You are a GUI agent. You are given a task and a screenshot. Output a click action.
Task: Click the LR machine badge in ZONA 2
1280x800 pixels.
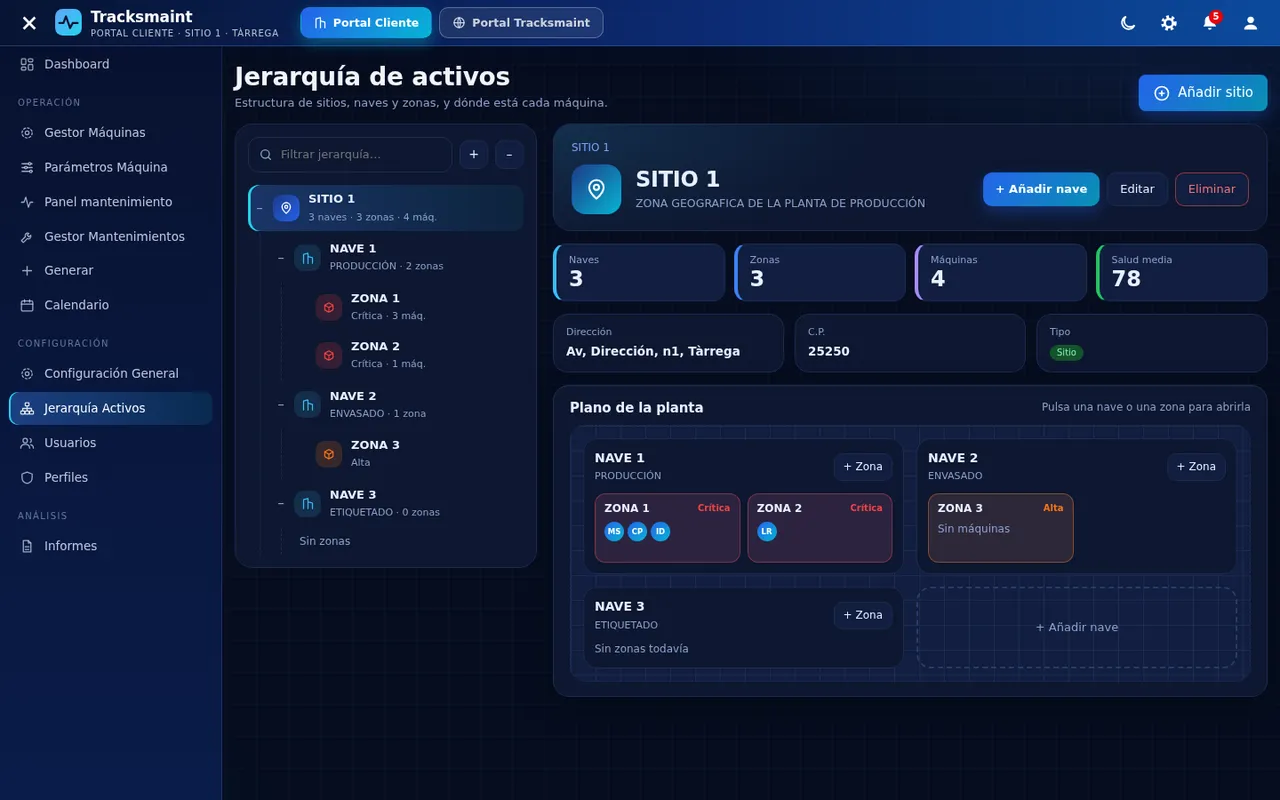(x=767, y=532)
